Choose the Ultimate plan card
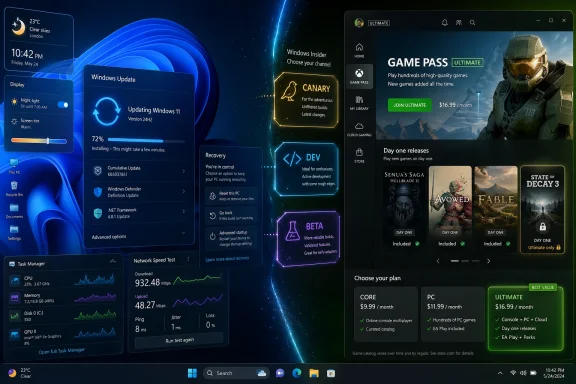 click(x=526, y=318)
